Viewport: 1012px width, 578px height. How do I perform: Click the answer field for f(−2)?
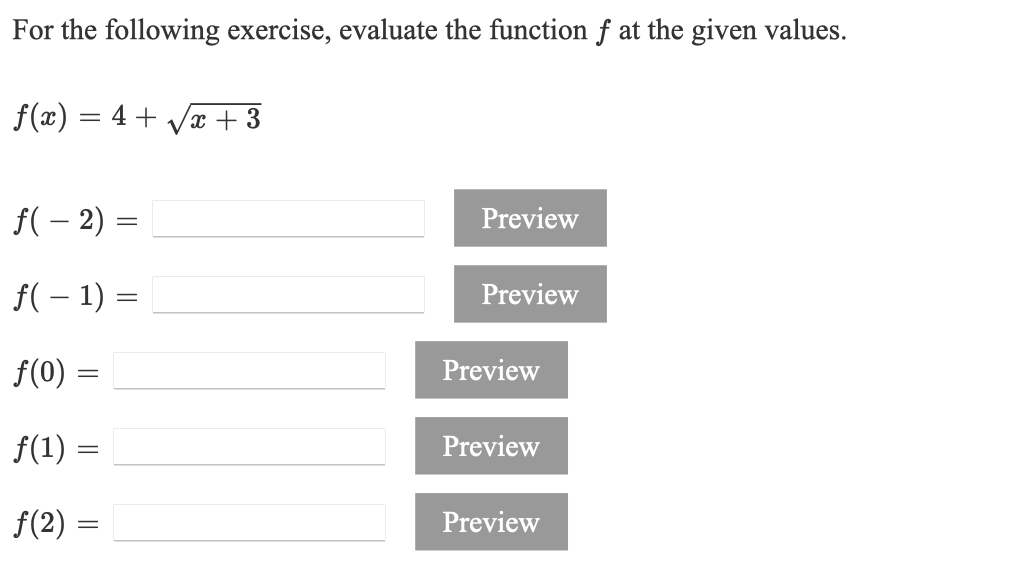pyautogui.click(x=288, y=219)
